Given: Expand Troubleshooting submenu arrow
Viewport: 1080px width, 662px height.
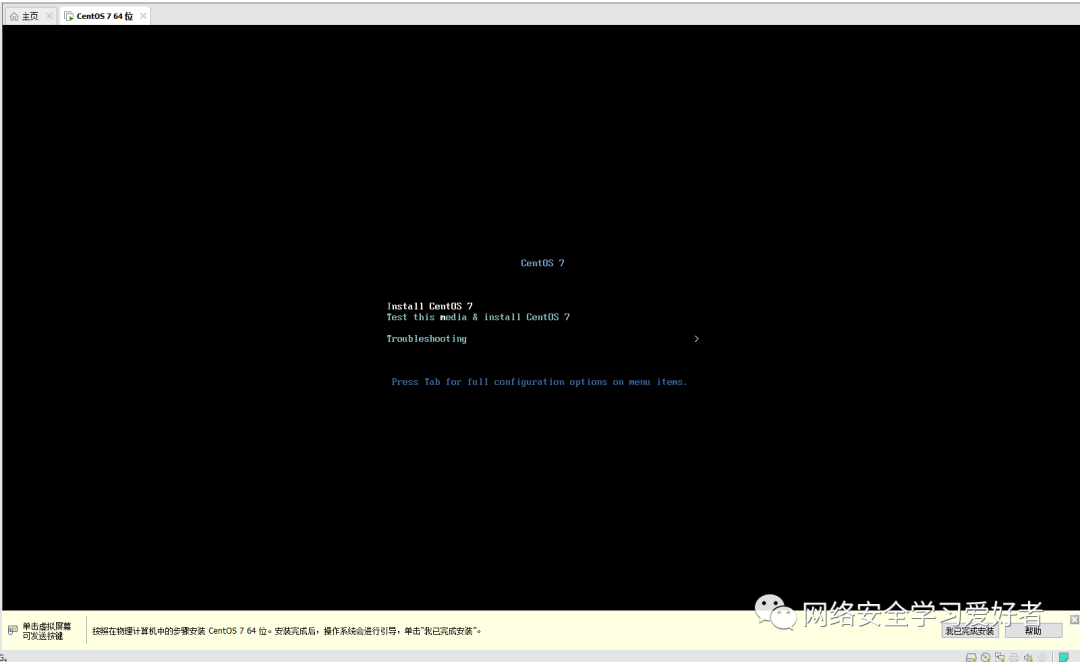Looking at the screenshot, I should [x=696, y=339].
